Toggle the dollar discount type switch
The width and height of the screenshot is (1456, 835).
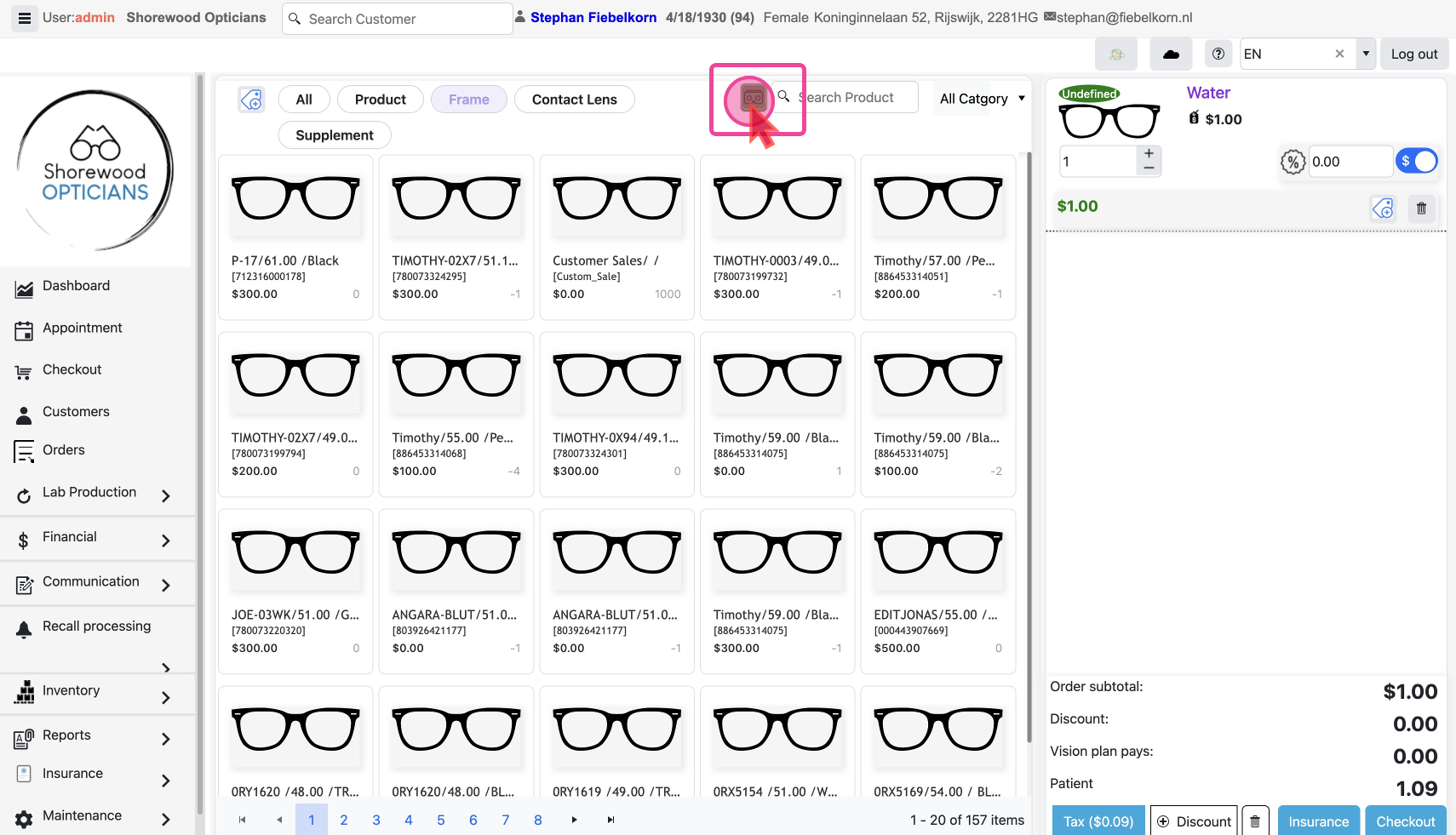click(1418, 161)
